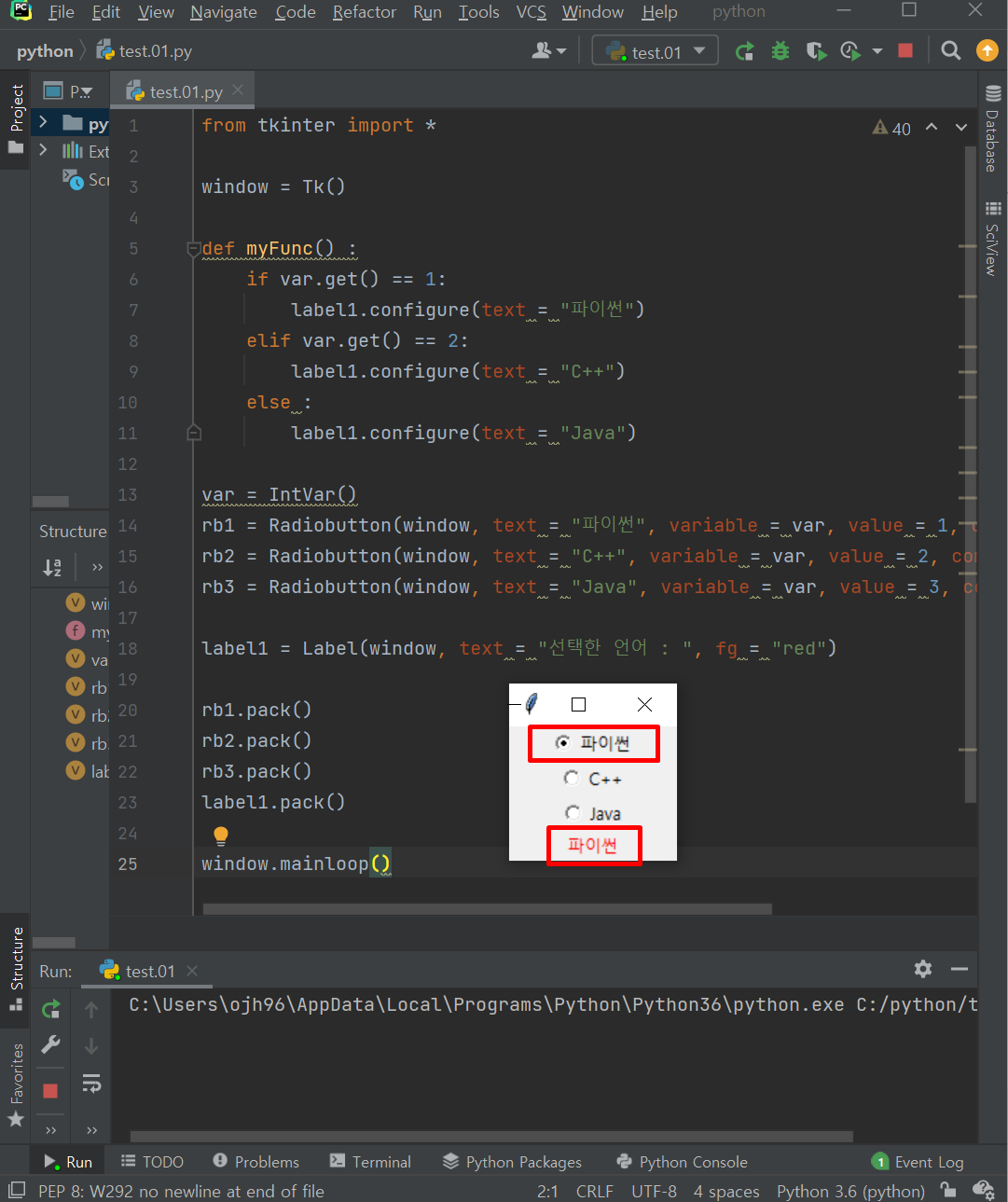Viewport: 1008px width, 1202px height.
Task: Open the Navigate menu
Action: coord(224,12)
